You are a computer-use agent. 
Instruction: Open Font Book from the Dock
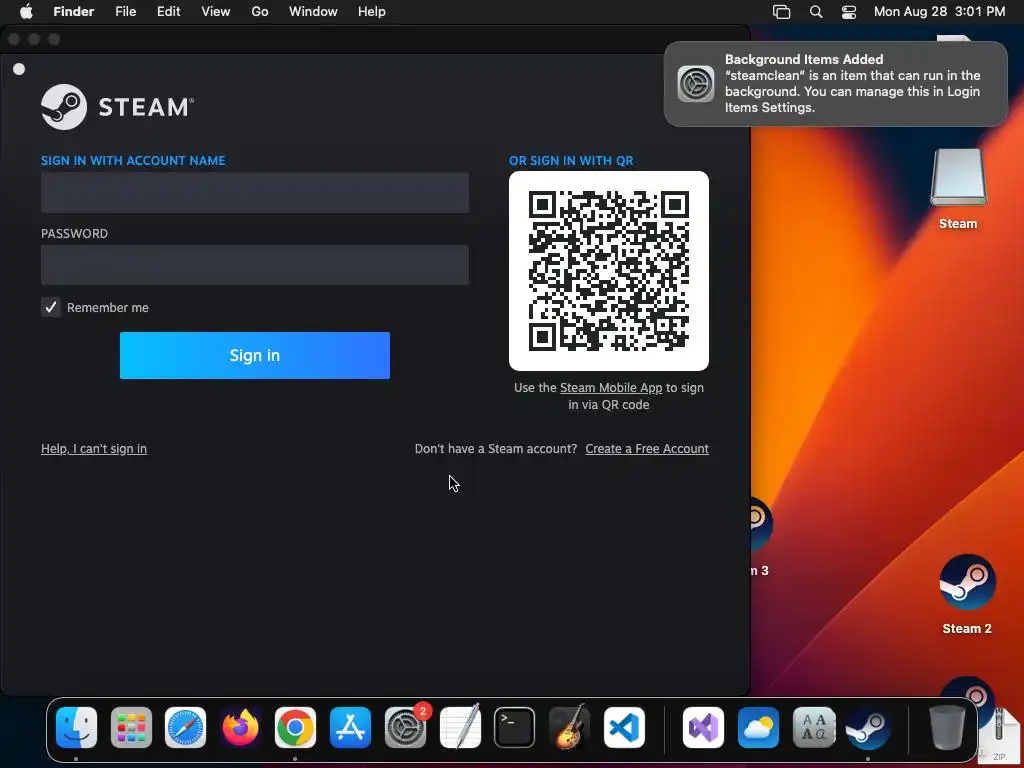click(813, 727)
